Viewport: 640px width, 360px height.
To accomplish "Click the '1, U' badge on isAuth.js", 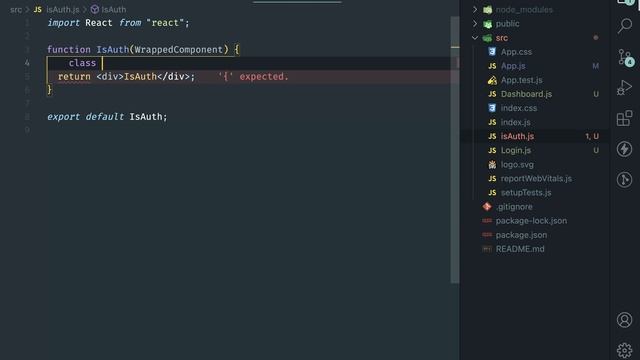I will 592,136.
